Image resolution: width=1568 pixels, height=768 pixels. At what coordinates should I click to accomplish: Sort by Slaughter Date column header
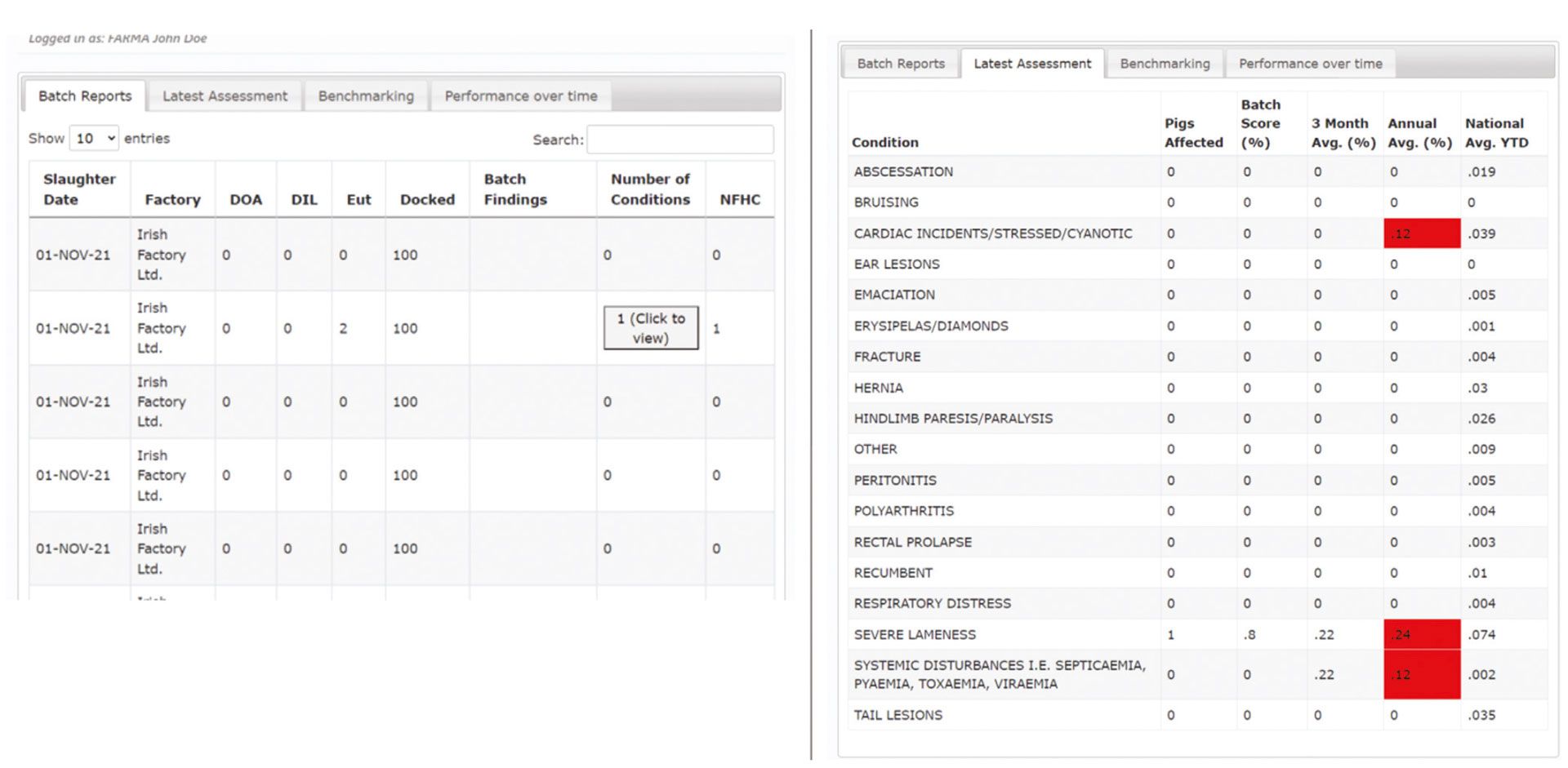79,189
